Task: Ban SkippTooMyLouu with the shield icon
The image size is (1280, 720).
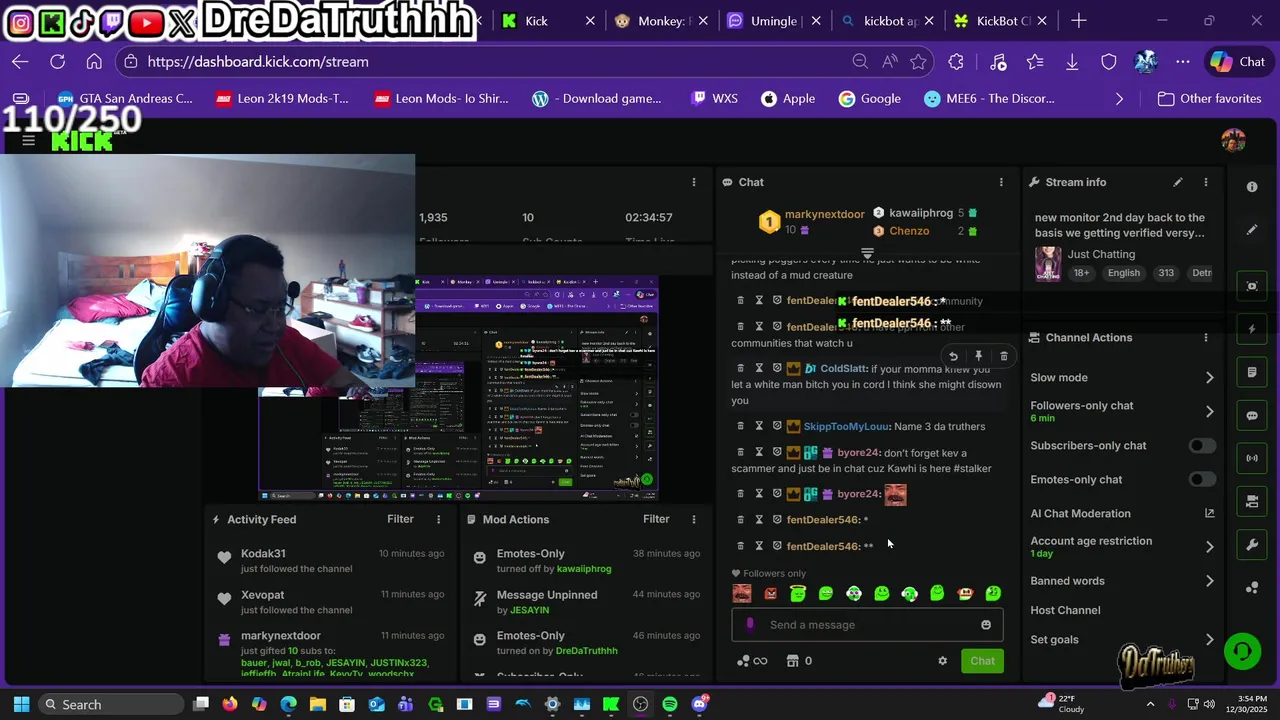Action: pos(777,427)
